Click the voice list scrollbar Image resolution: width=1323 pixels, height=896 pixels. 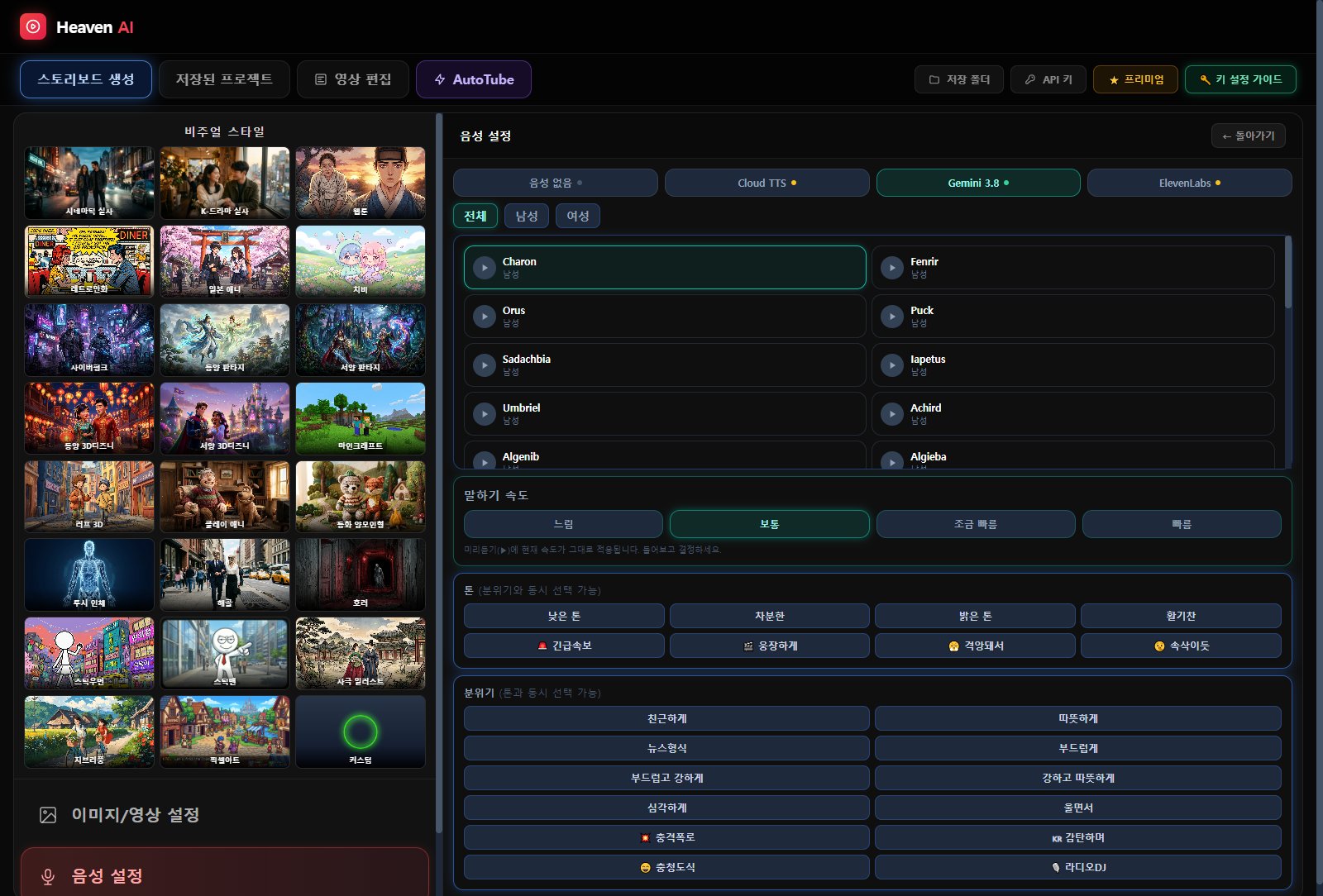pyautogui.click(x=1288, y=273)
